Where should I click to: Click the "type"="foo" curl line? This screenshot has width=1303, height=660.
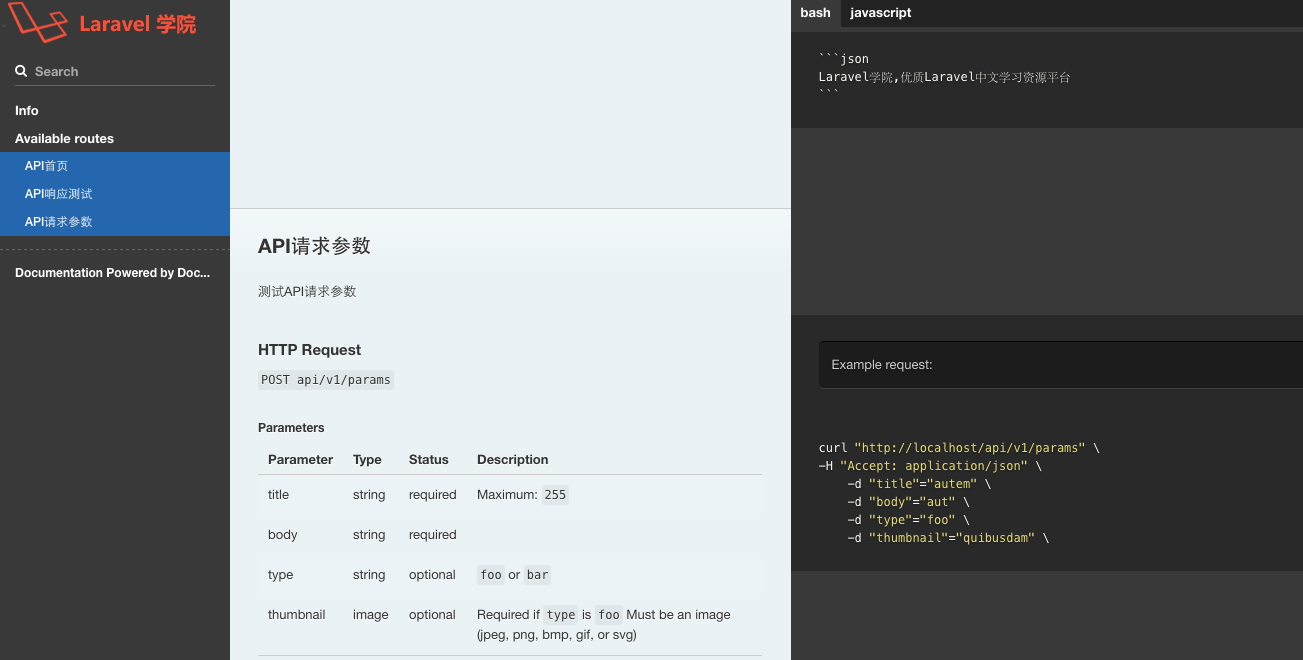[x=909, y=520]
